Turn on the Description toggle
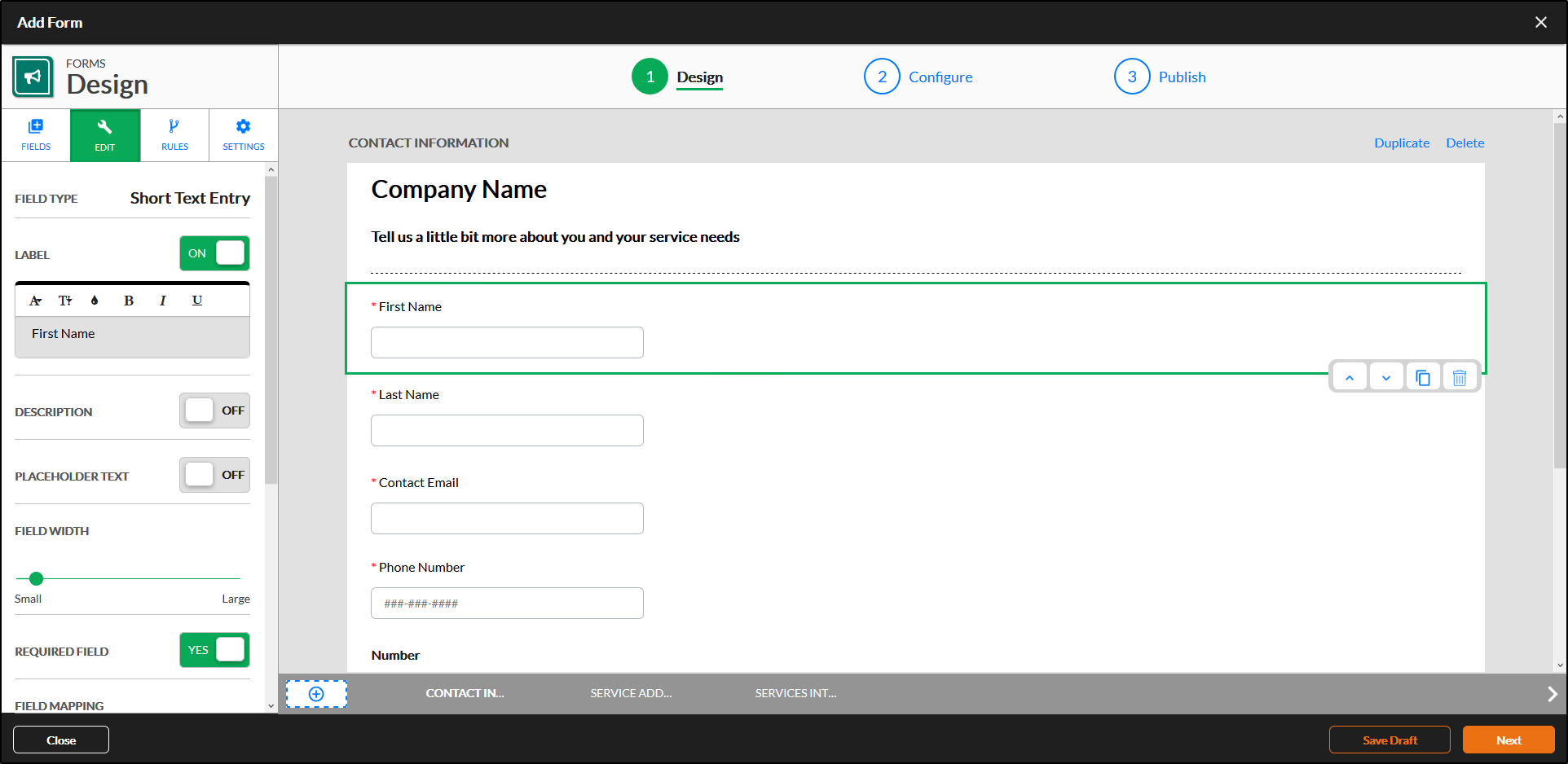Screen dimensions: 1568x764 coord(214,411)
